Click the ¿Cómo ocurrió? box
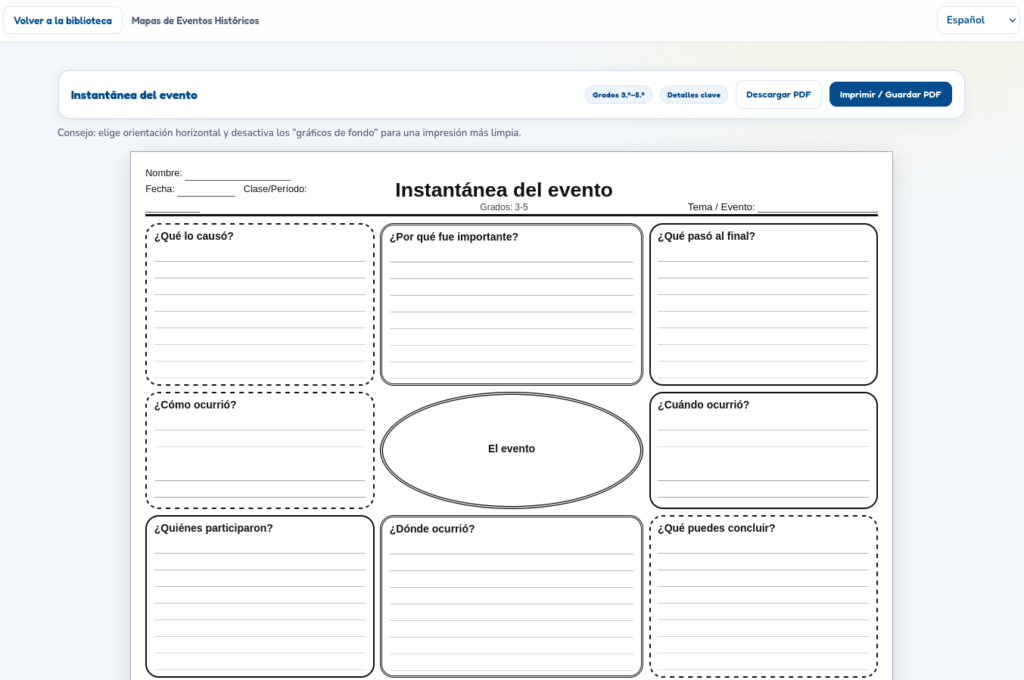This screenshot has width=1024, height=680. tap(260, 450)
